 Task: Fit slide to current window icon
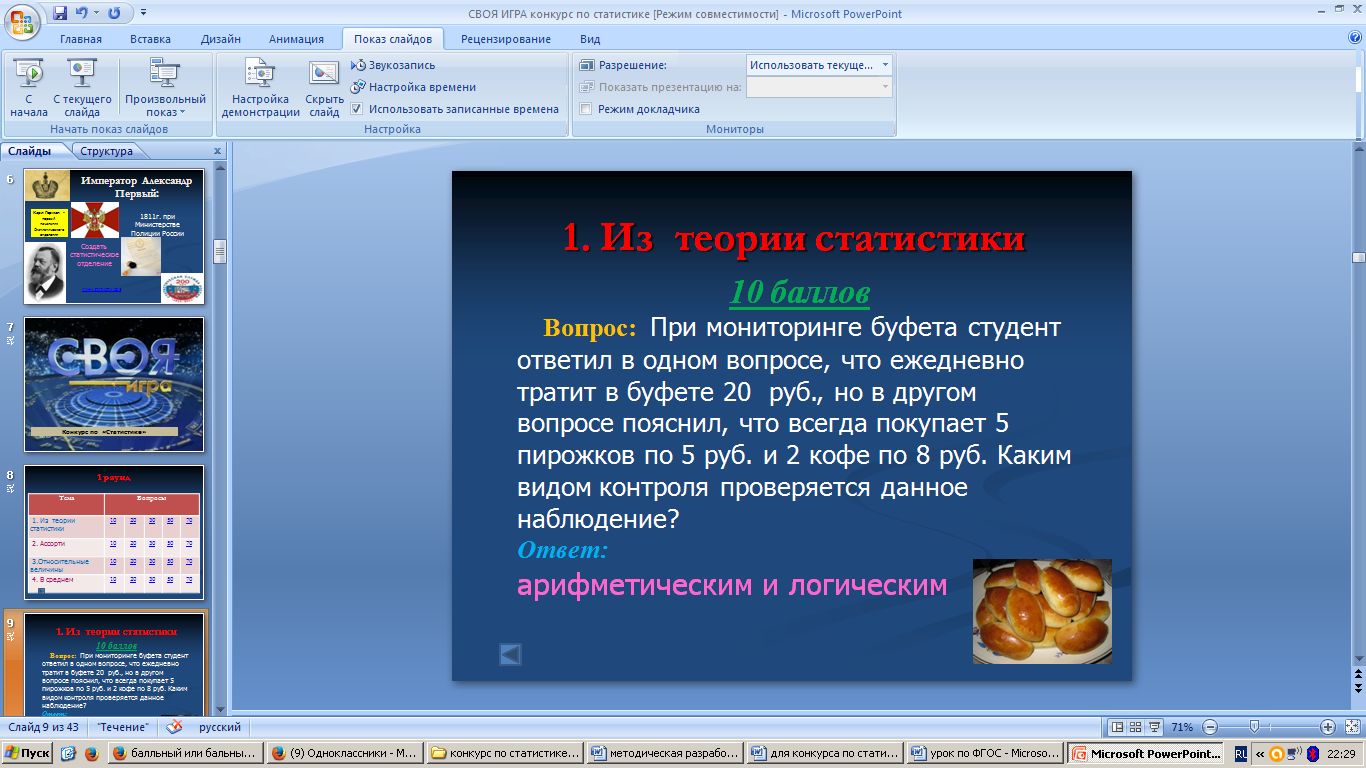[x=1350, y=727]
